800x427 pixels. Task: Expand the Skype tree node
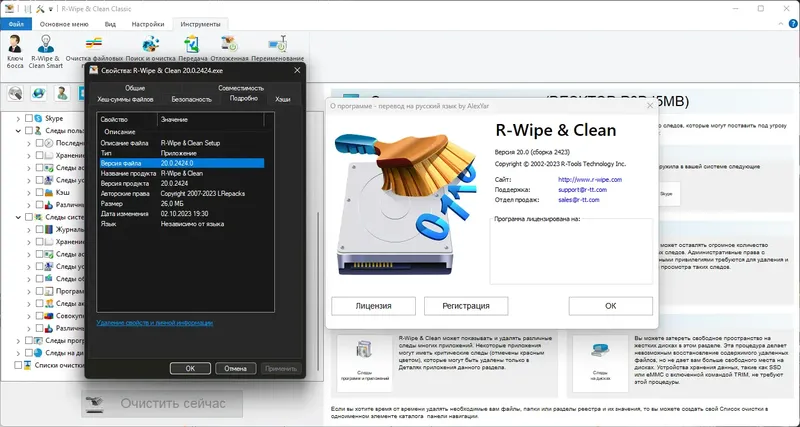[x=18, y=118]
